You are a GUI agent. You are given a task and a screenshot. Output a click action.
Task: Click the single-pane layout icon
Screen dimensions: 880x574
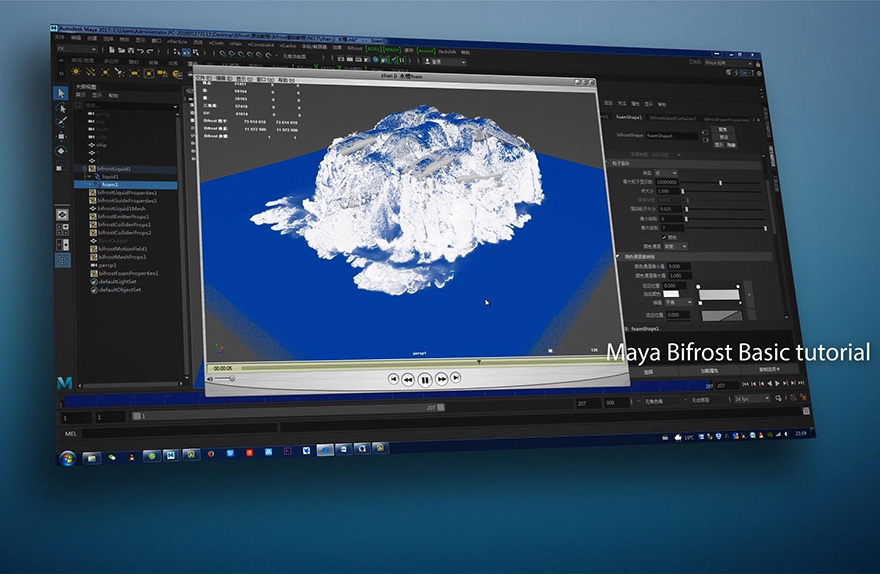point(62,214)
